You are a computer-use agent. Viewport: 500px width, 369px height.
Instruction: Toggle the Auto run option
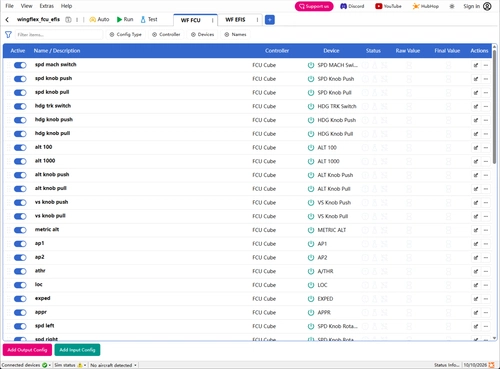(x=99, y=20)
